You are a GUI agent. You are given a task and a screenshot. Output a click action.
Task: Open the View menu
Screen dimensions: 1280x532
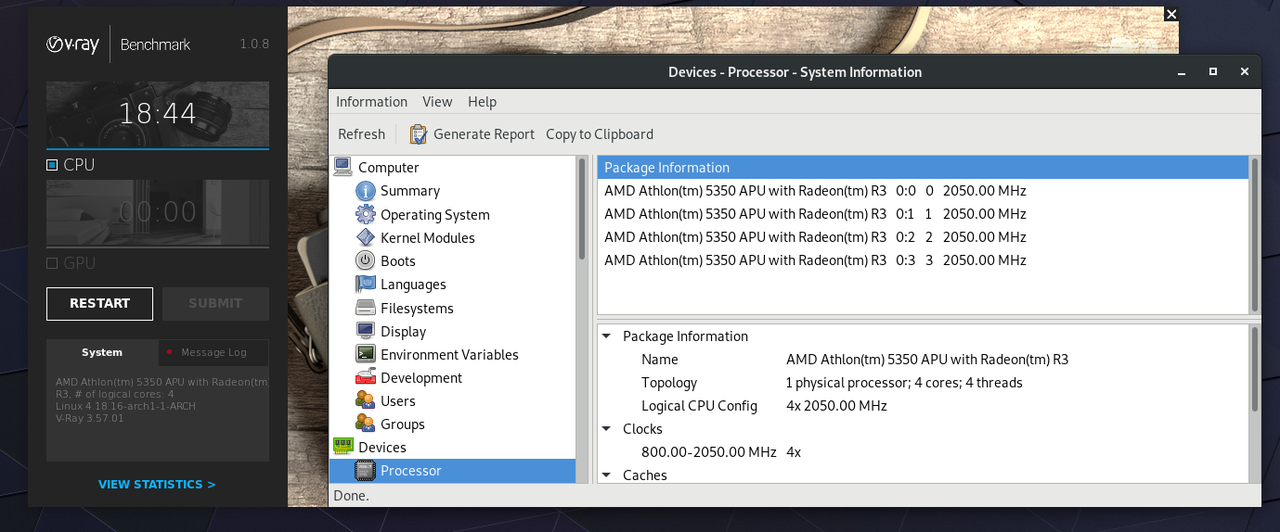pos(437,102)
